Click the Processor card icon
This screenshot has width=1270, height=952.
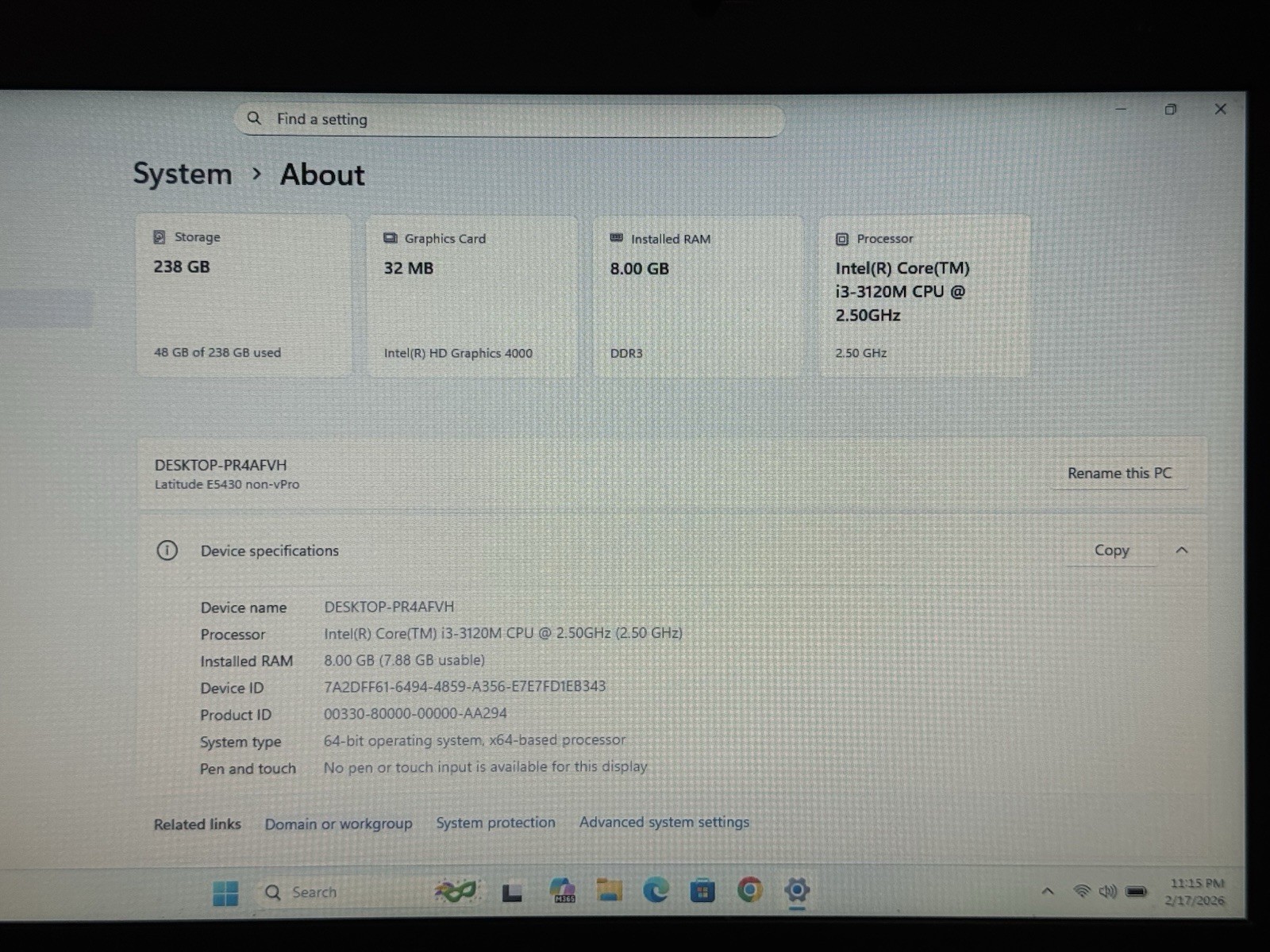coord(841,239)
